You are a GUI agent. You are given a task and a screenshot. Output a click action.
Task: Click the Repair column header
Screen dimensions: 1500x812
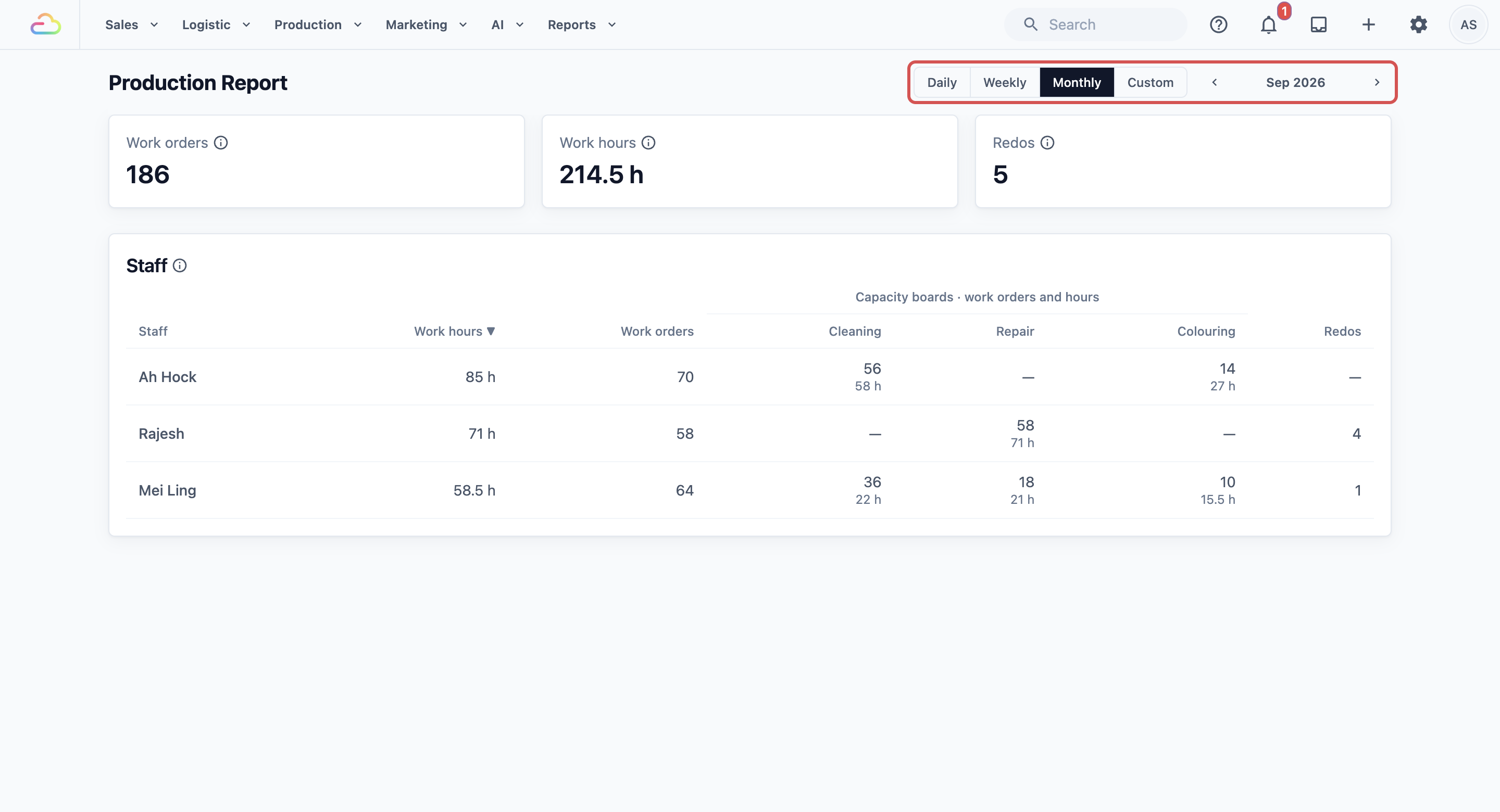coord(1015,331)
